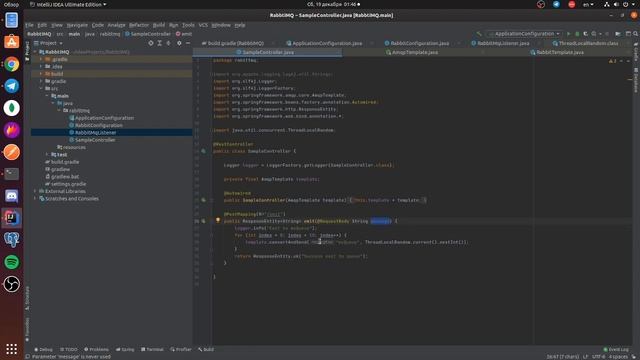Open the pgAdmin elephant icon in the dock

pos(11,240)
